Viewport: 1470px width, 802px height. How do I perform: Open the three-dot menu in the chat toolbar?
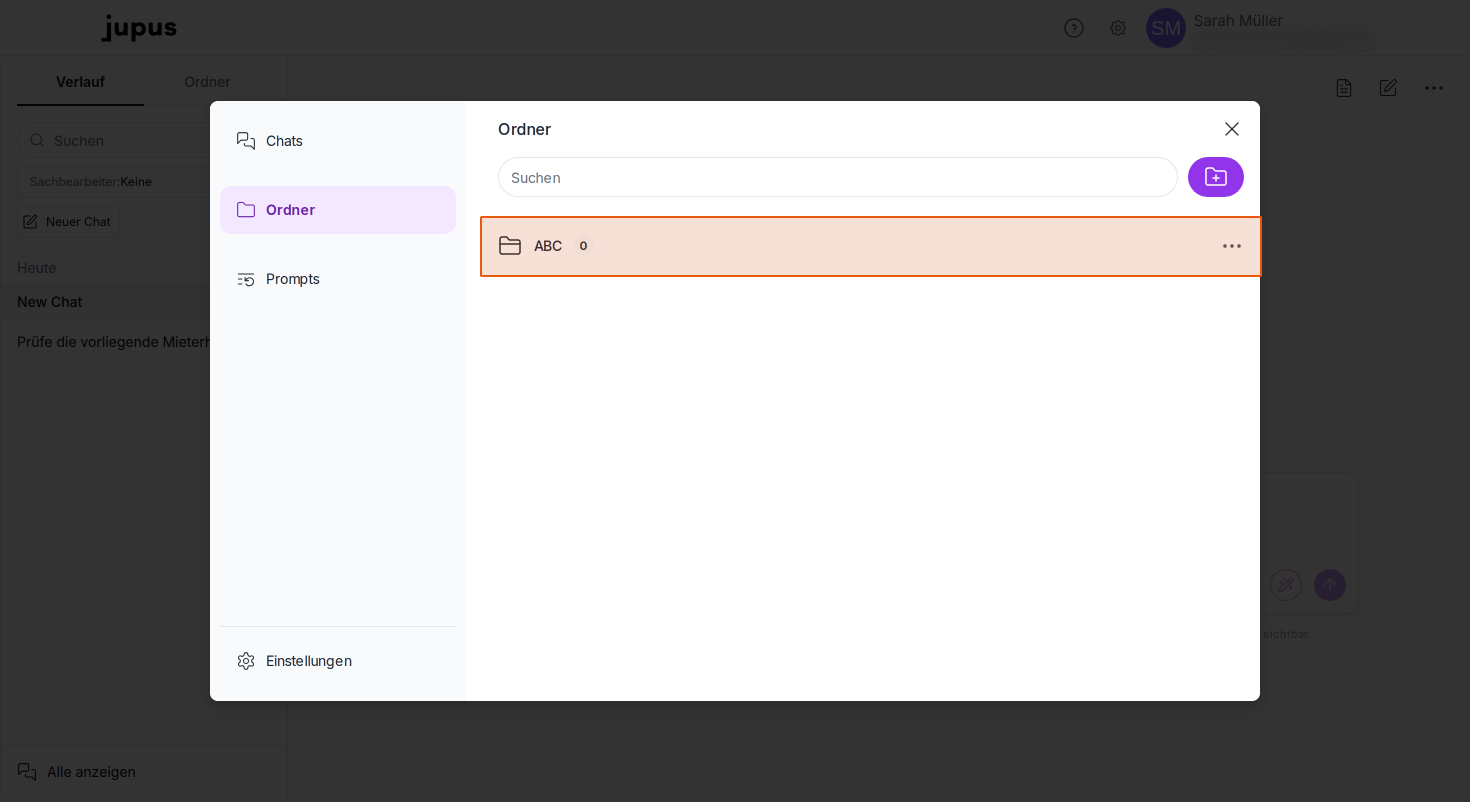(x=1434, y=88)
